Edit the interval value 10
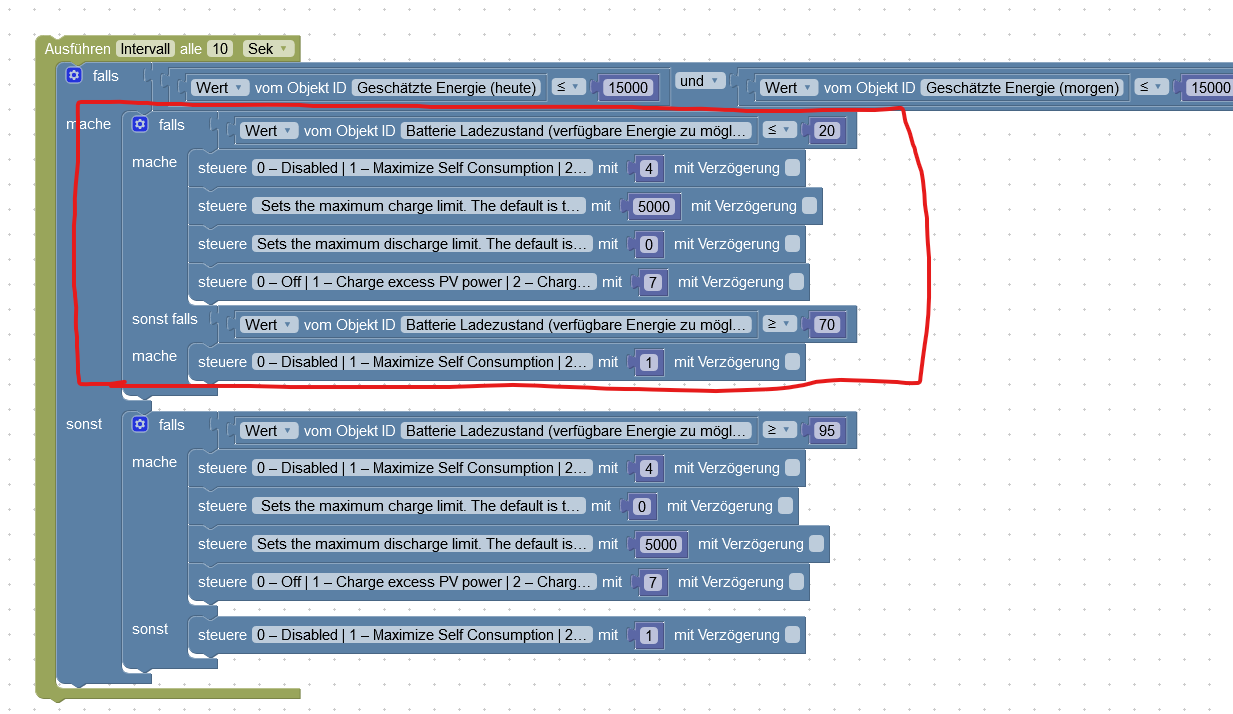 tap(221, 49)
